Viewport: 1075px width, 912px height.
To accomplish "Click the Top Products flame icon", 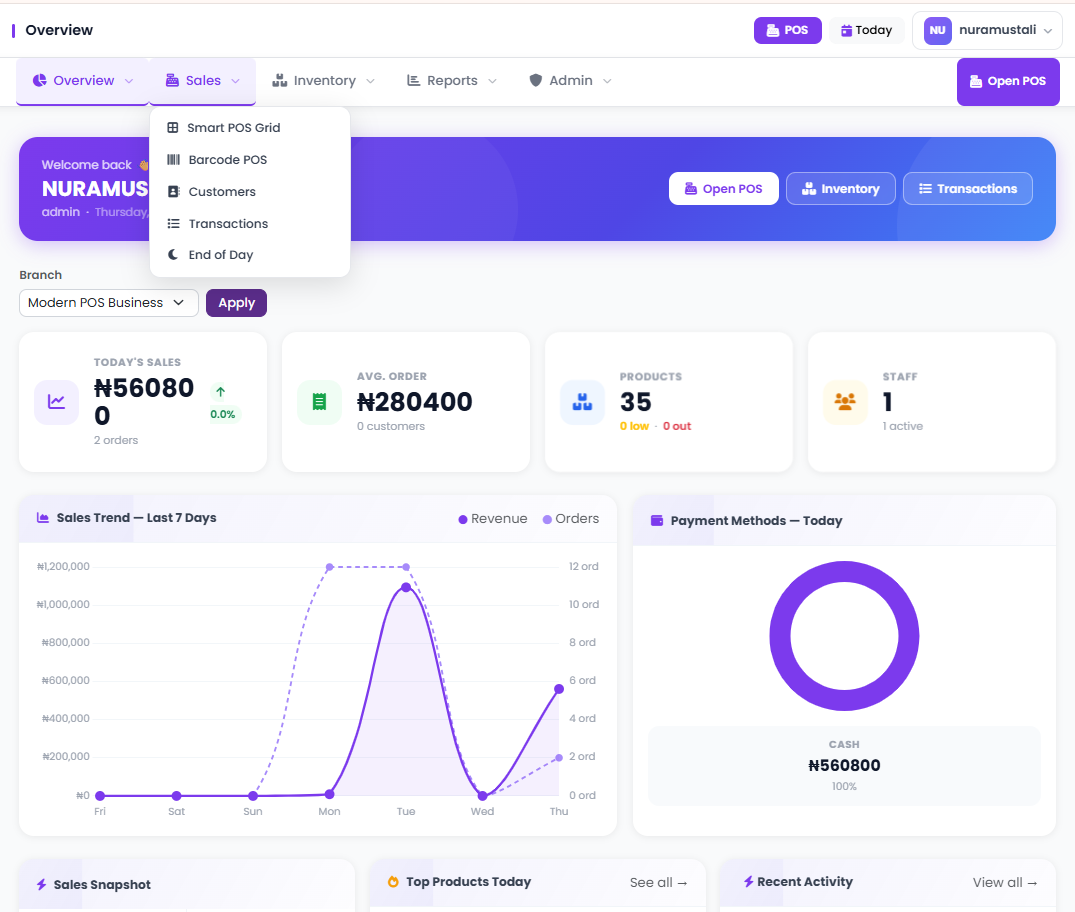I will (393, 882).
